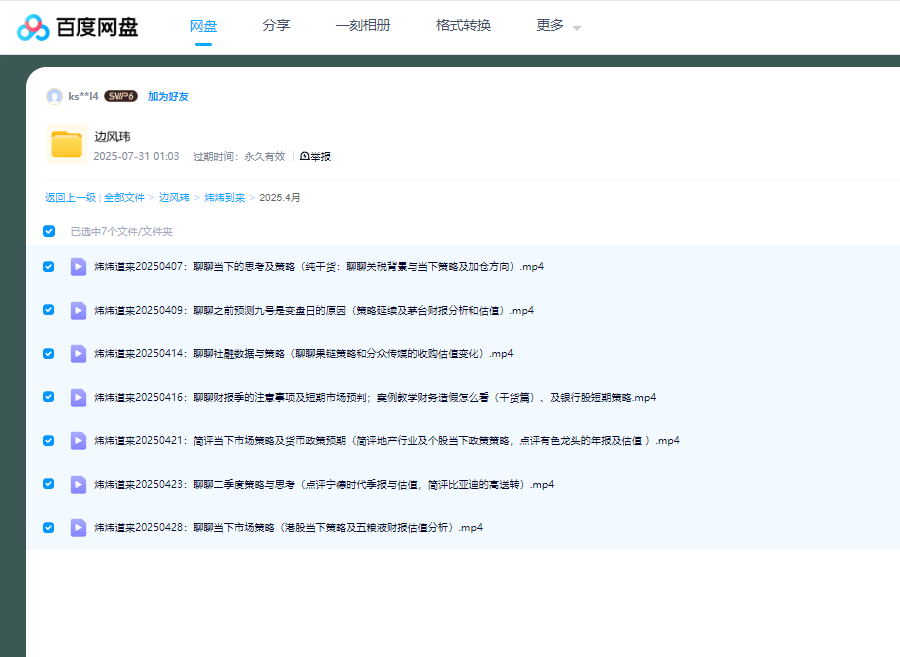Click the 加为好友 link
The image size is (900, 657).
click(168, 97)
